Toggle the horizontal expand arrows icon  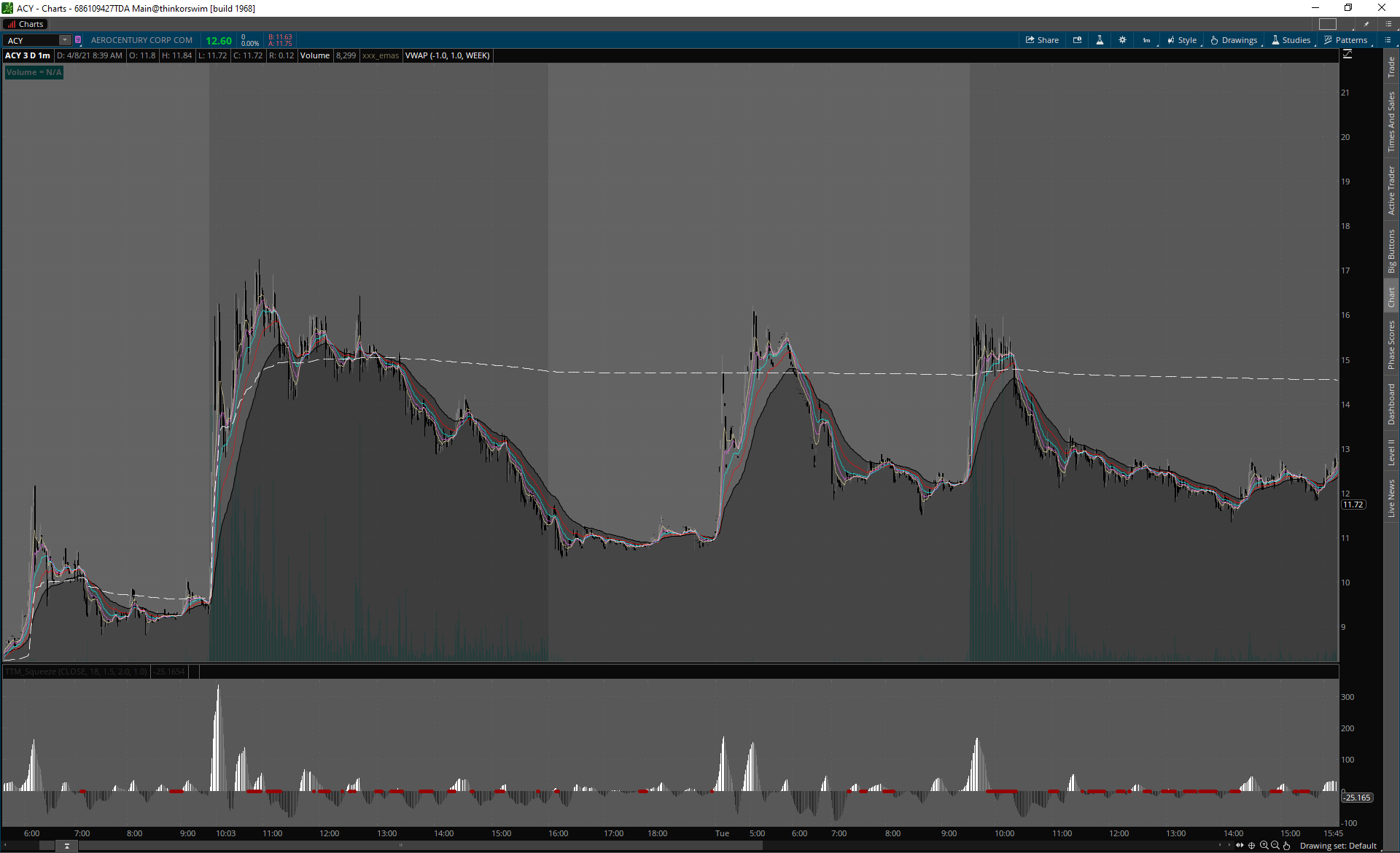tap(1240, 846)
